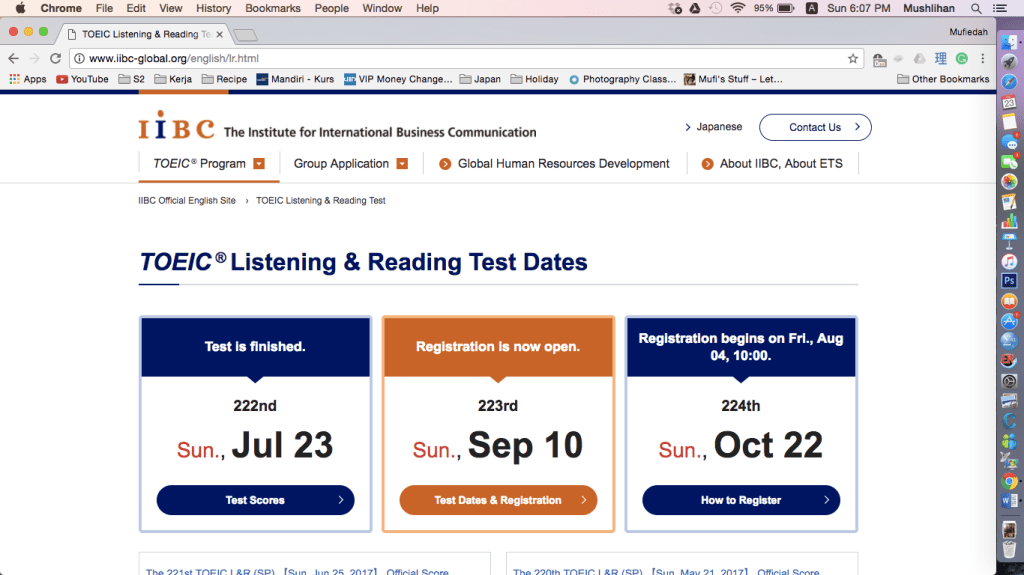
Task: Open Photos app in the Dock
Action: point(1009,182)
